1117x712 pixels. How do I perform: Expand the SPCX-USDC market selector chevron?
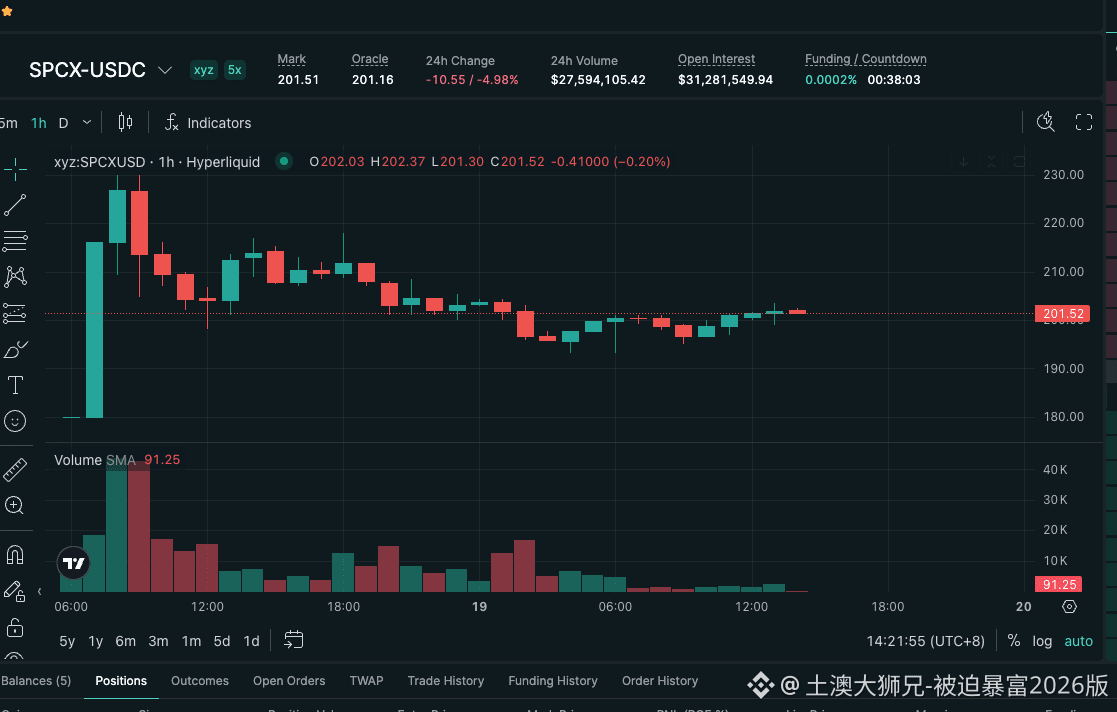pyautogui.click(x=165, y=70)
